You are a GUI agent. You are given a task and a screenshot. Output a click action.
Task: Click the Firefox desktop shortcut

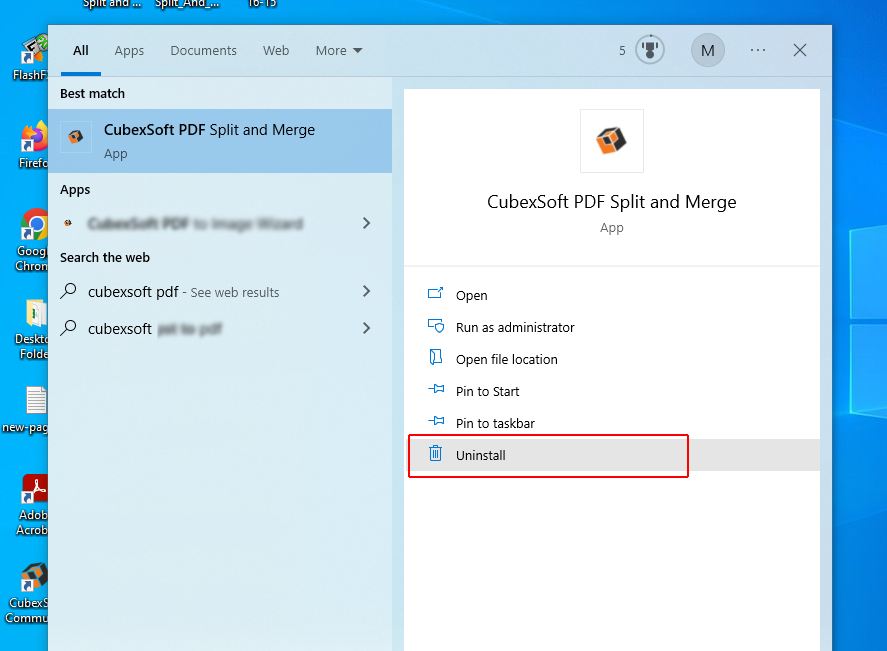[x=33, y=144]
